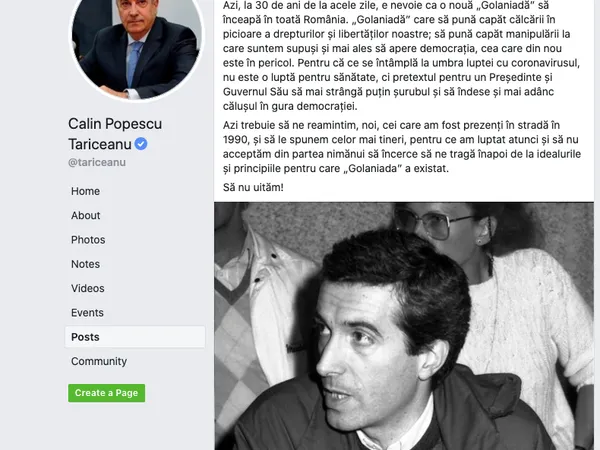The height and width of the screenshot is (450, 600).
Task: Select Notes in the sidebar
Action: pyautogui.click(x=85, y=264)
